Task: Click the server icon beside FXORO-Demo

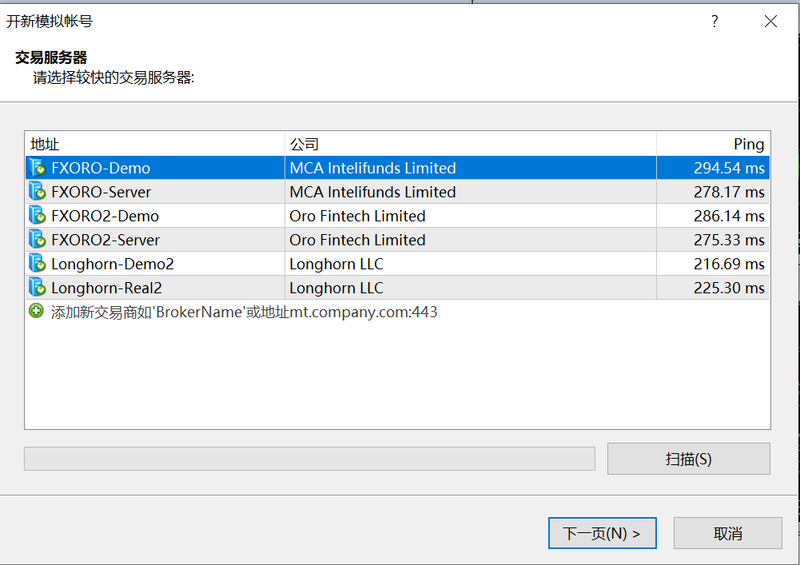Action: 37,167
